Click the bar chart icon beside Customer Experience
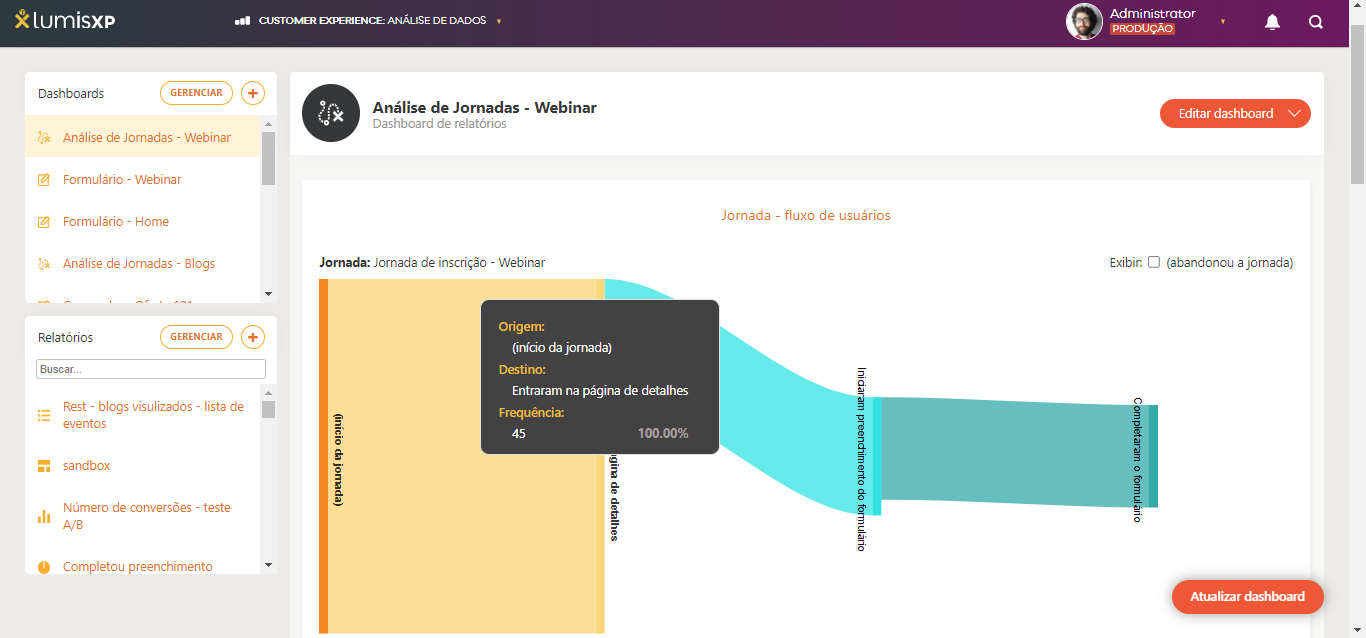 point(243,20)
